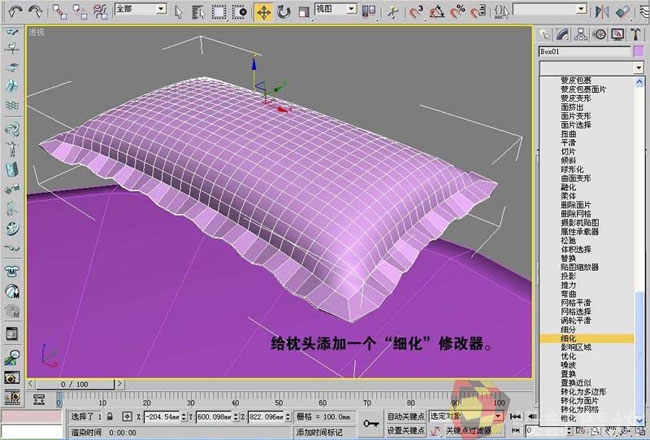650x440 pixels.
Task: Toggle the selection lock padlock
Action: 110,416
